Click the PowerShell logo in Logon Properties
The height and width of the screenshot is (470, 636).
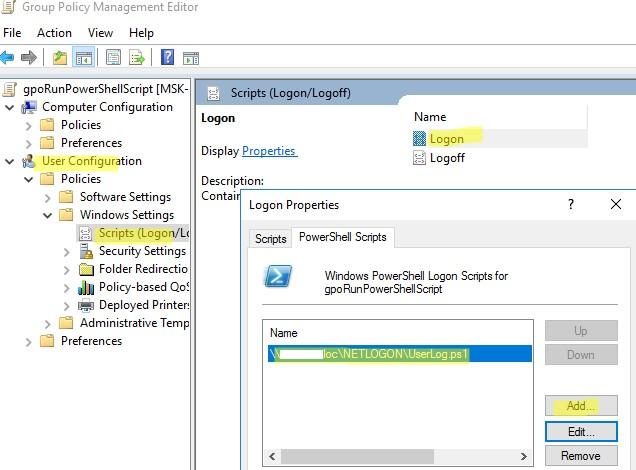pos(278,276)
